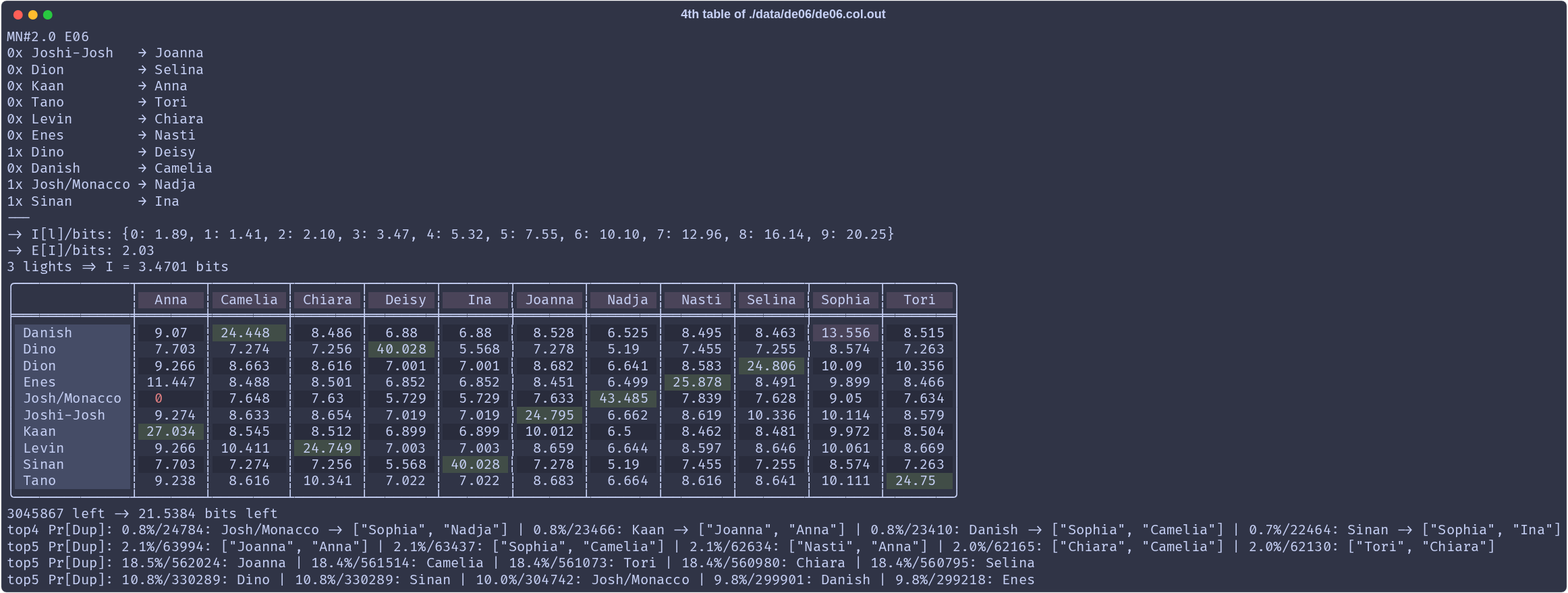
Task: Click the 3045867 left line
Action: click(x=142, y=513)
